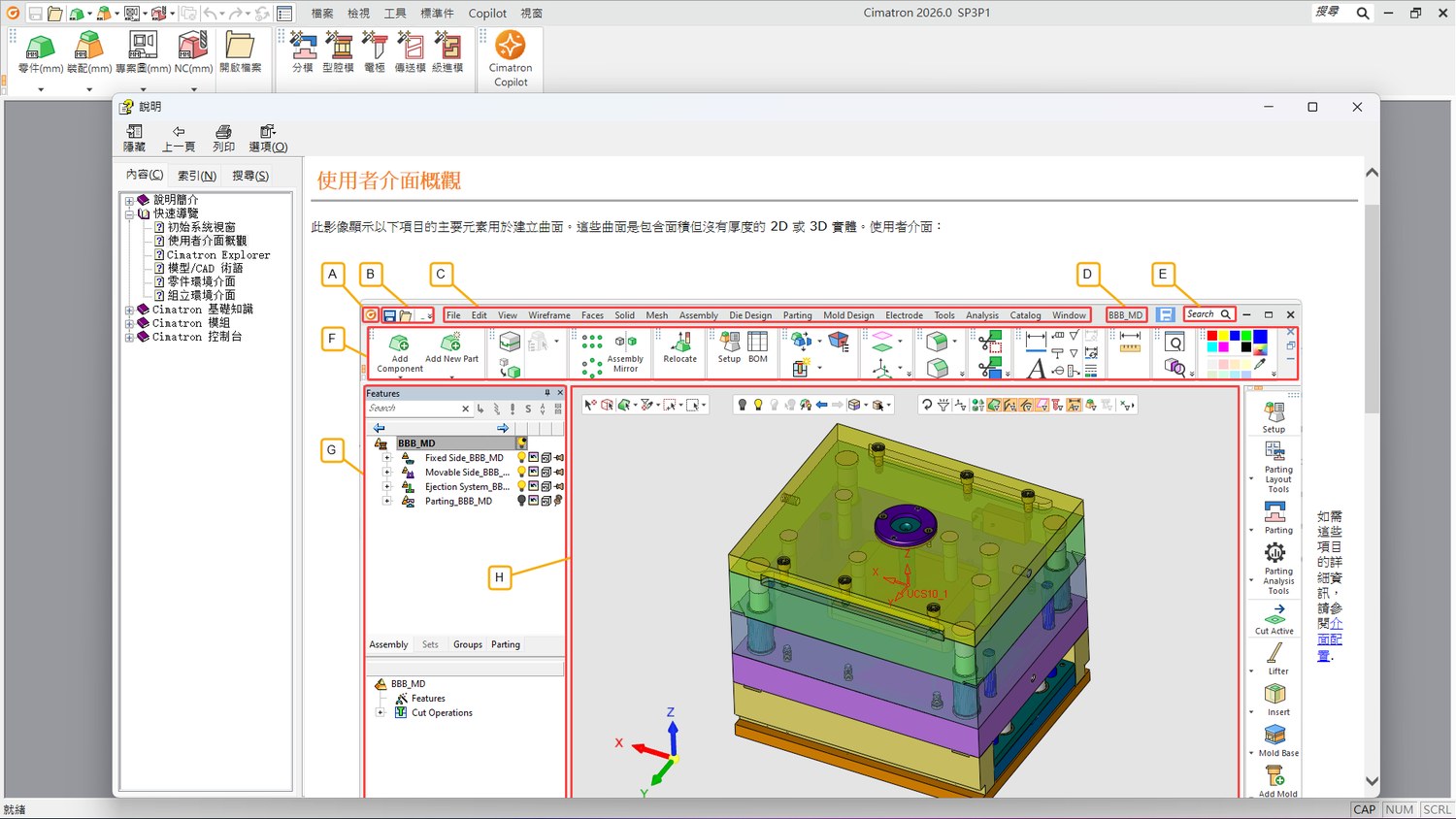The height and width of the screenshot is (819, 1456).
Task: Click the 專案圖(mm) drawing icon
Action: point(143,46)
